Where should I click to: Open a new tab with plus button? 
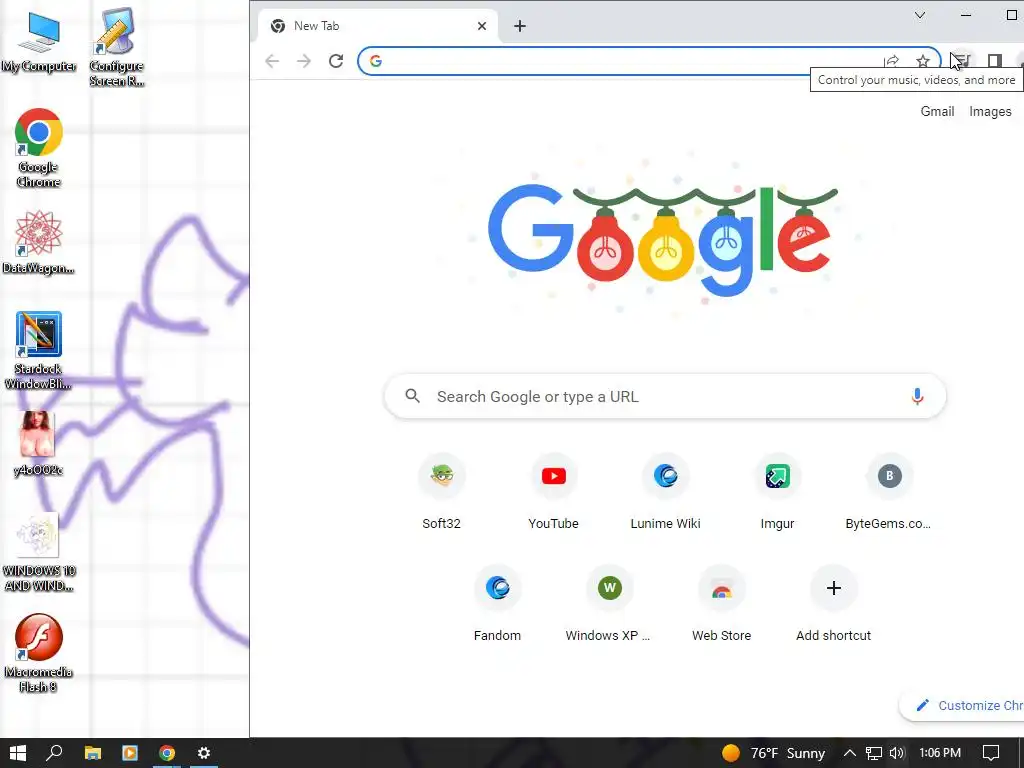520,26
